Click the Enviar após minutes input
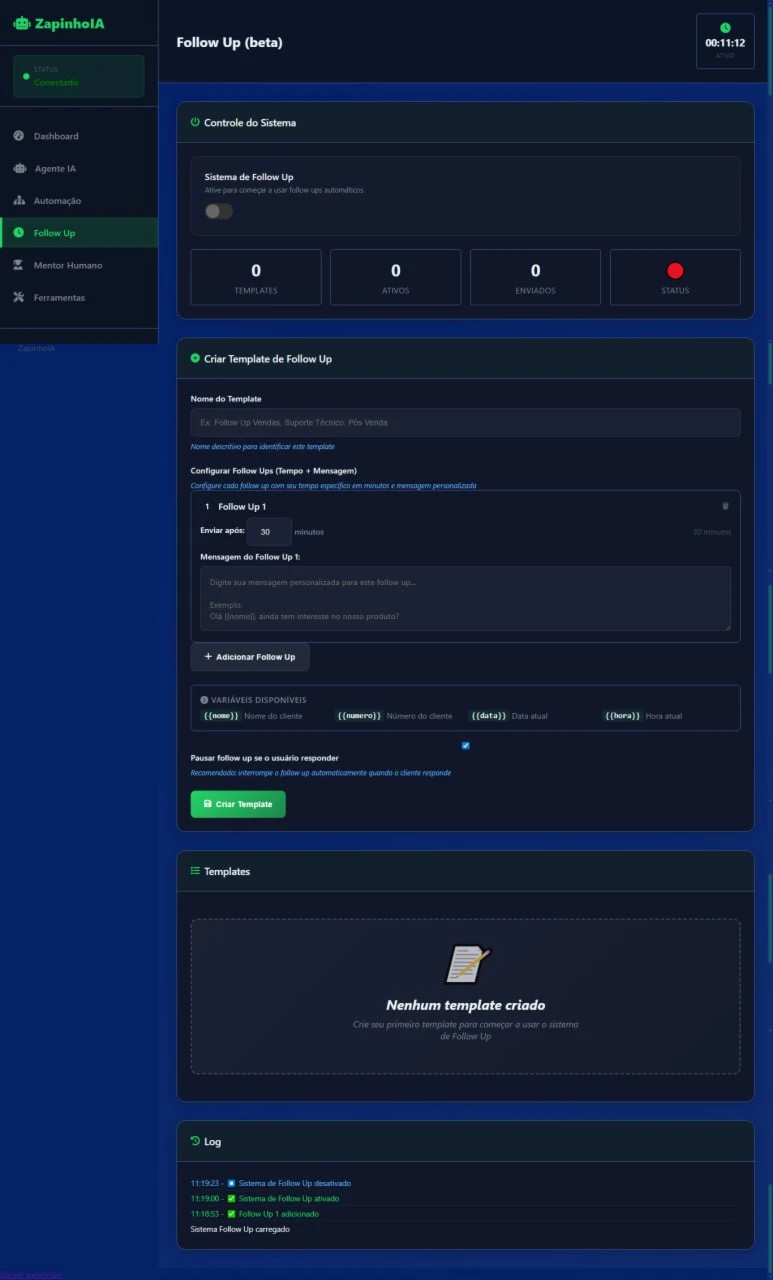The height and width of the screenshot is (1280, 773). click(268, 532)
